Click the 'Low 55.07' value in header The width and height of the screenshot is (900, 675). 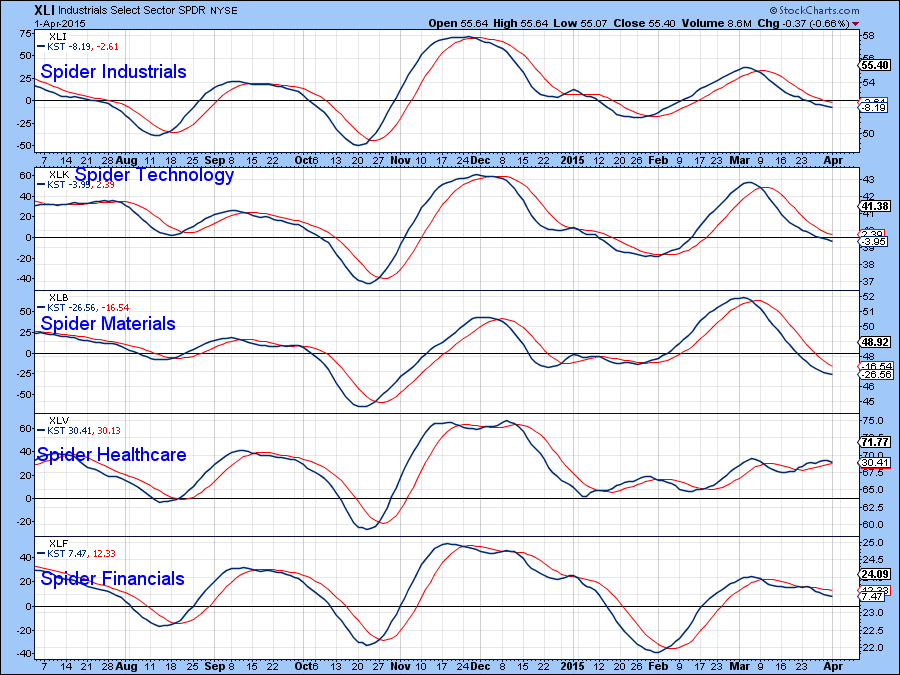[580, 24]
